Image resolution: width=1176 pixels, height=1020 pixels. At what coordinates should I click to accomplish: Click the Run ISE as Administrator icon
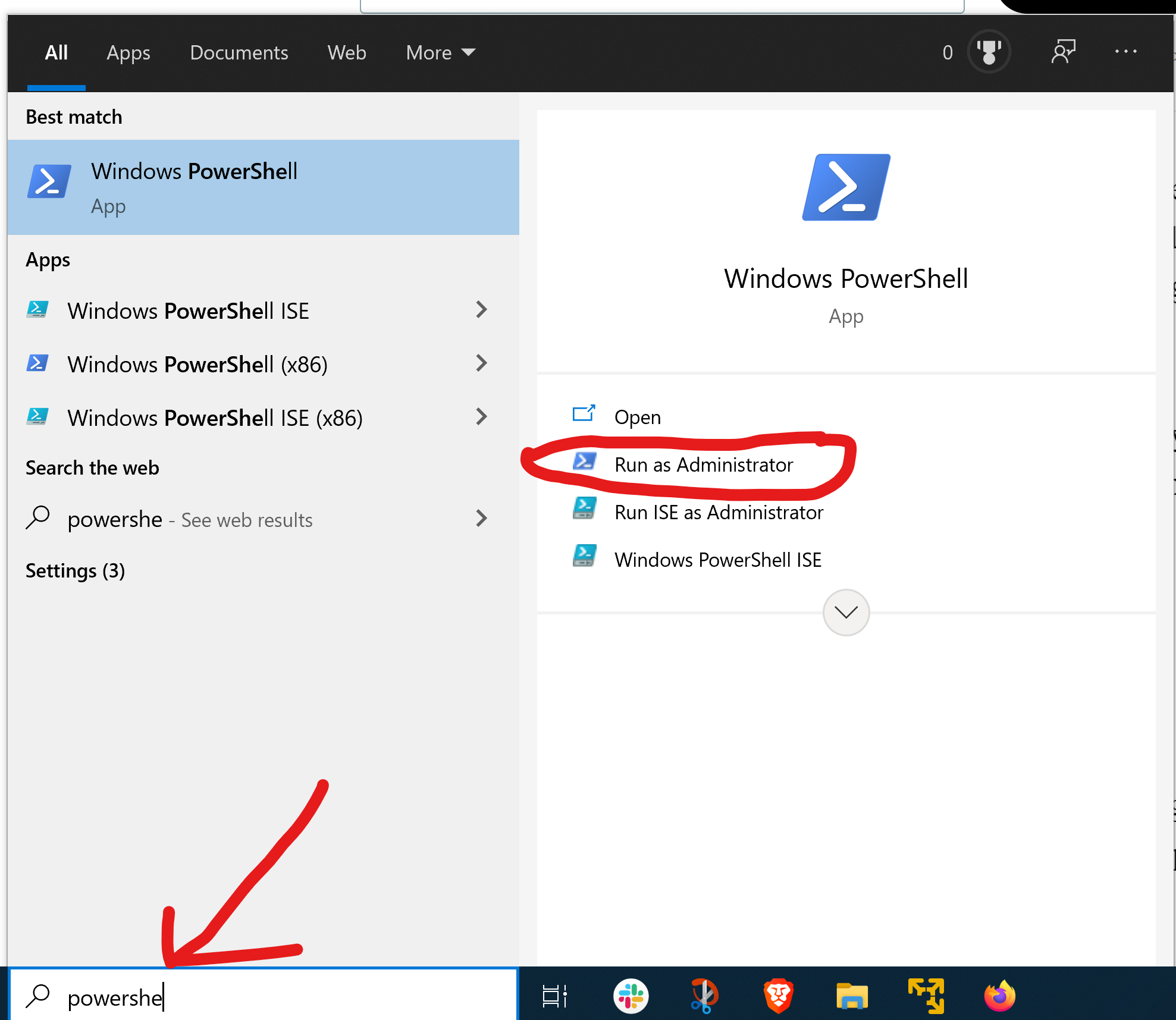pos(584,508)
